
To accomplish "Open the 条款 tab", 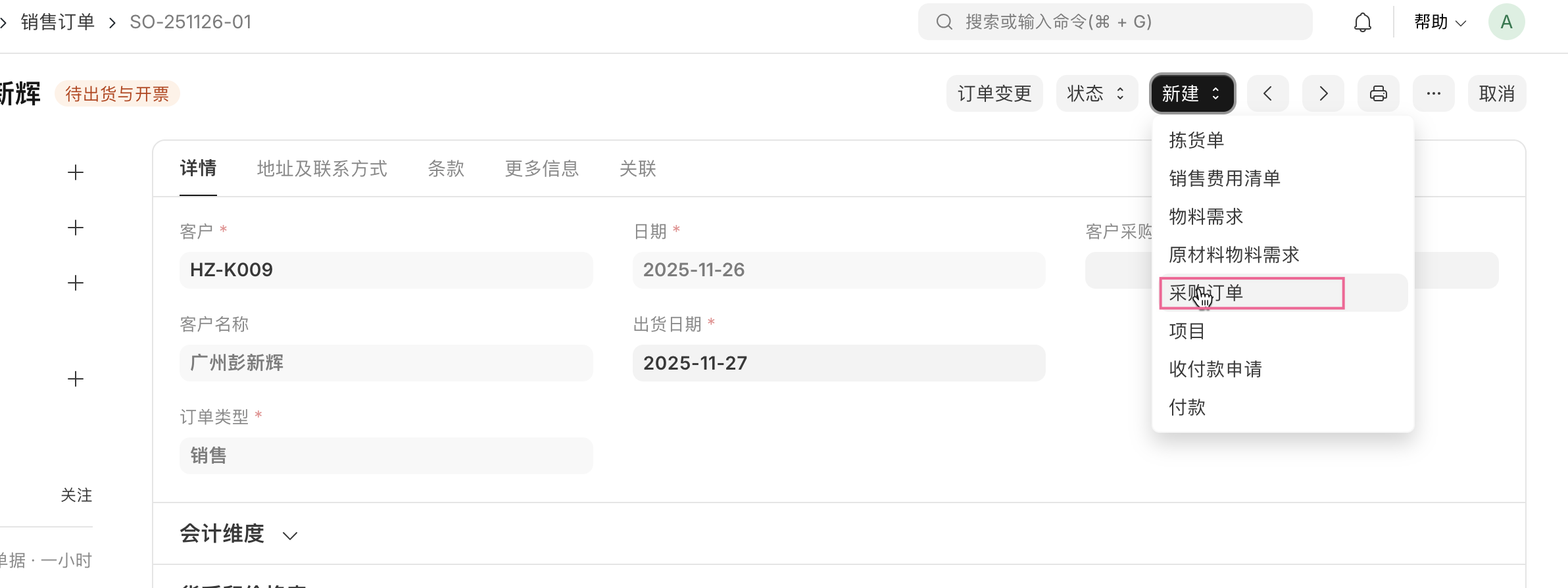I will (x=446, y=168).
